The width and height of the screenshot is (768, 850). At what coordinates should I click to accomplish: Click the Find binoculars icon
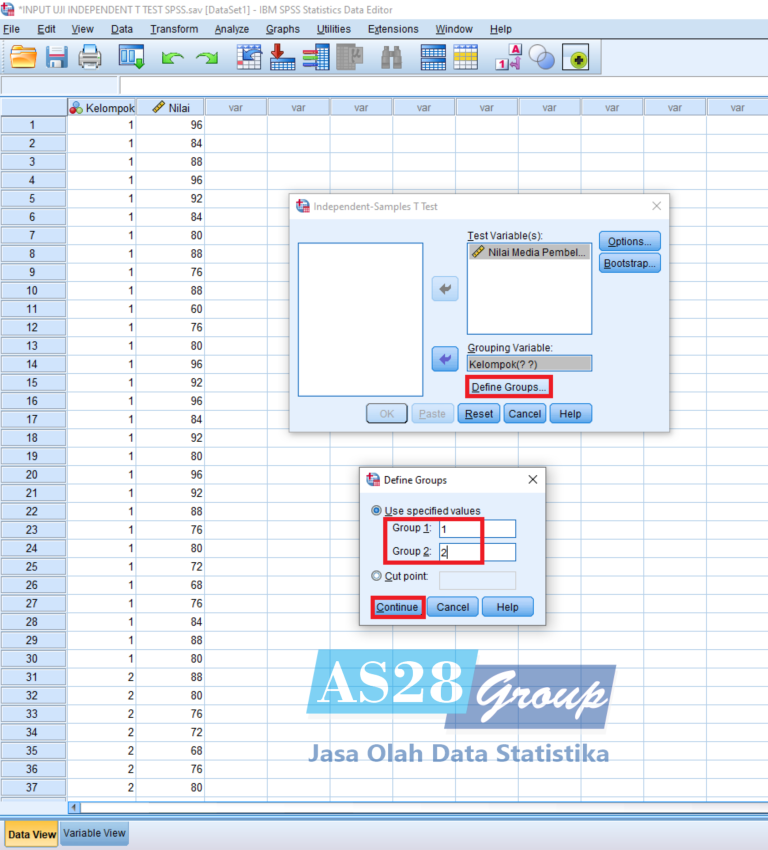(x=391, y=59)
